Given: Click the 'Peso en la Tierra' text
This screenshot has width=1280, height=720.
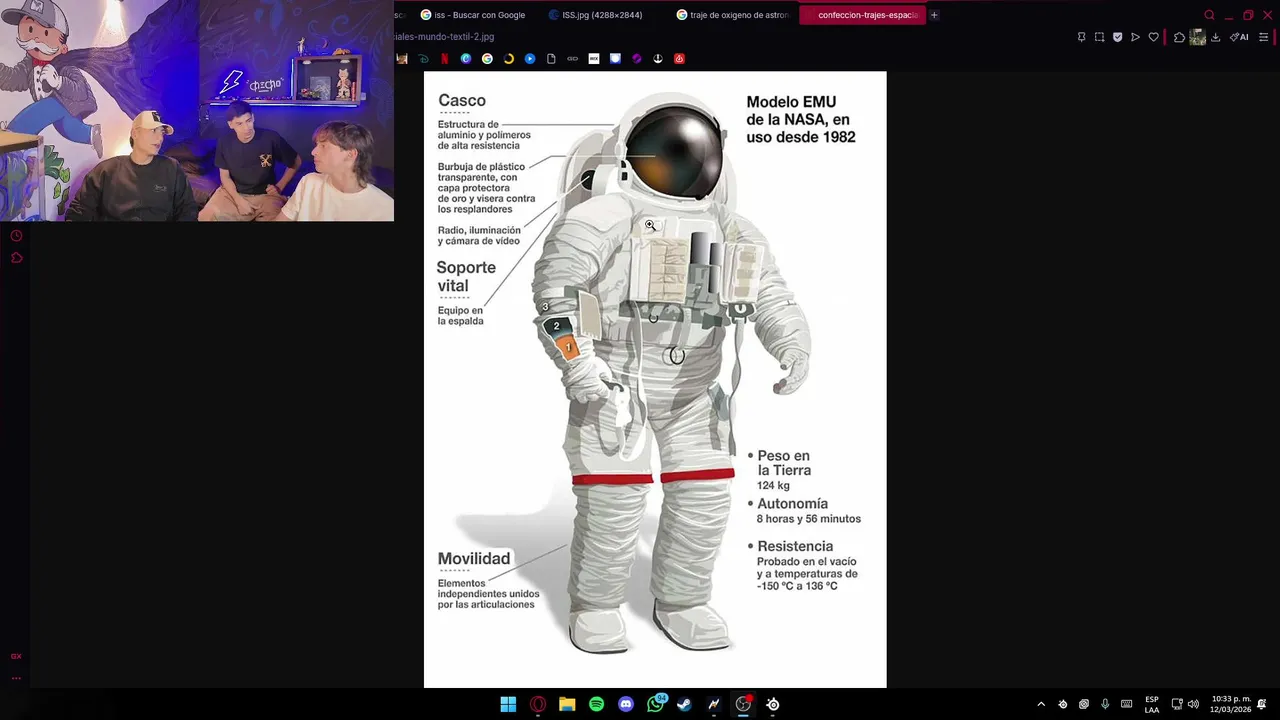Looking at the screenshot, I should click(784, 463).
